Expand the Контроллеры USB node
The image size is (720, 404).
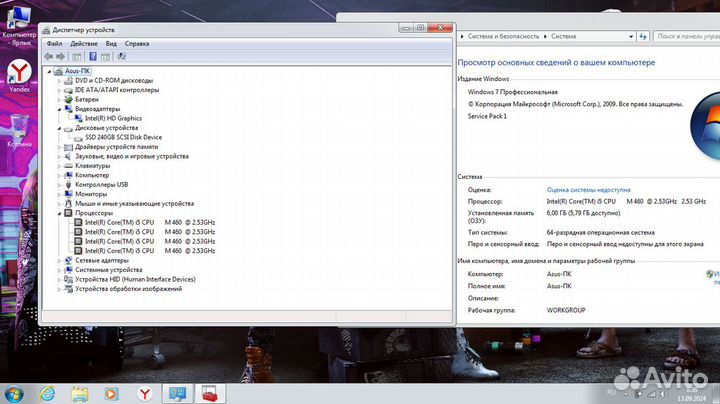tap(59, 185)
